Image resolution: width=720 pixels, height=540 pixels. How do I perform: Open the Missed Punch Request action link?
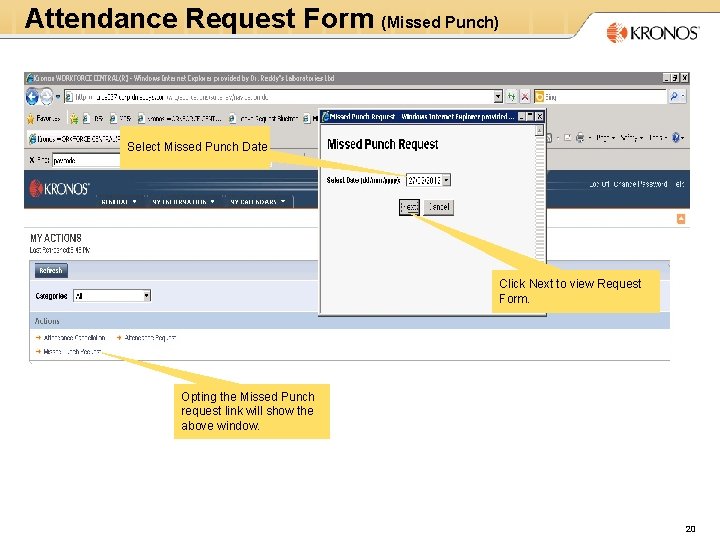click(x=72, y=352)
